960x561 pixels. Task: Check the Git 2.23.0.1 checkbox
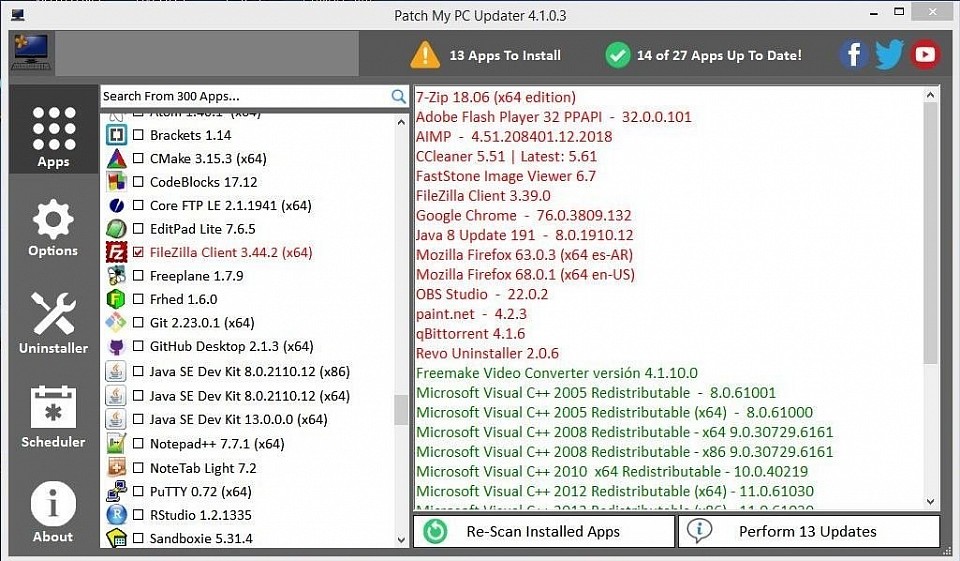[138, 323]
